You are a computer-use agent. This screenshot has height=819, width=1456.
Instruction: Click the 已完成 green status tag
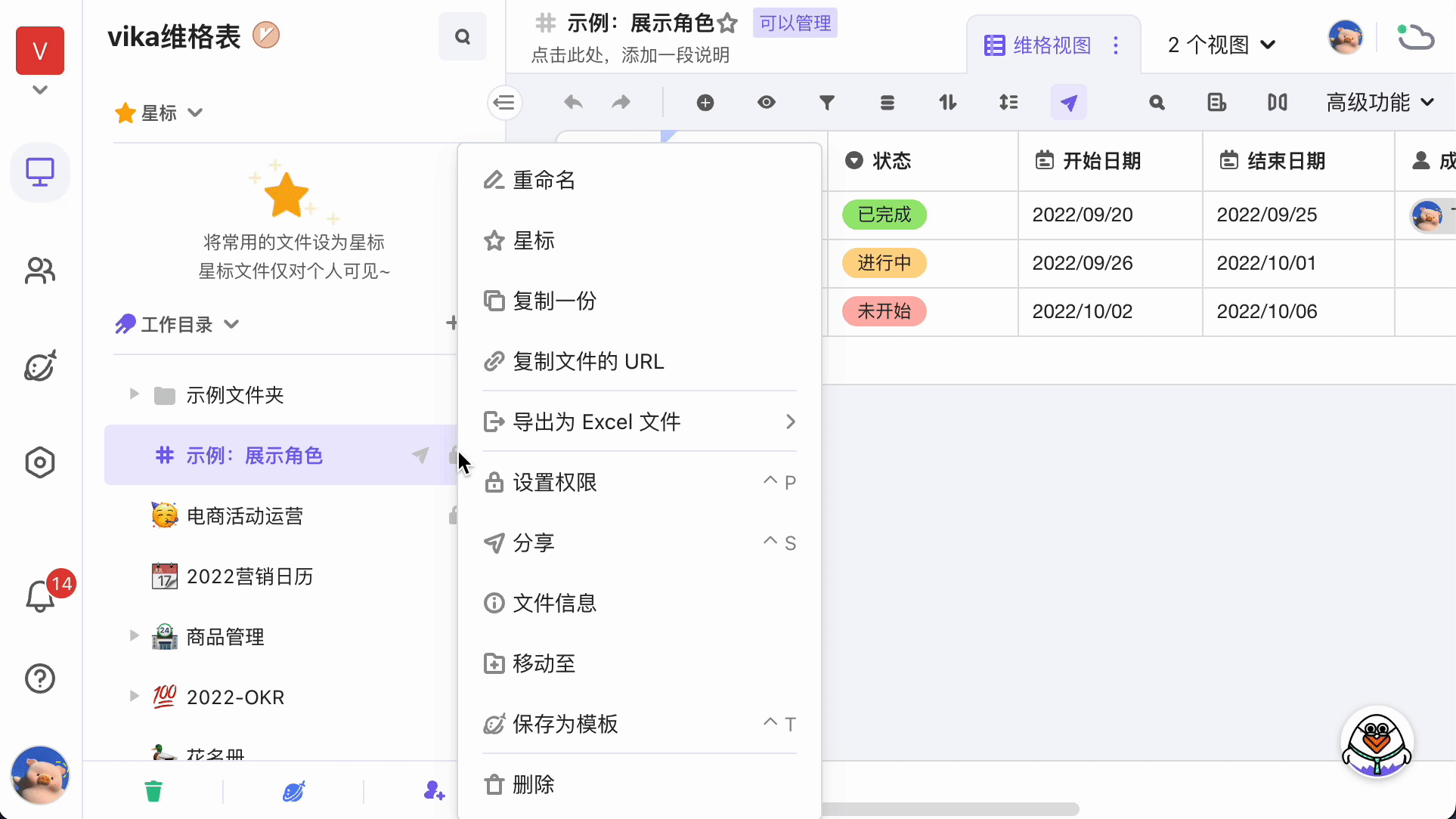(884, 215)
